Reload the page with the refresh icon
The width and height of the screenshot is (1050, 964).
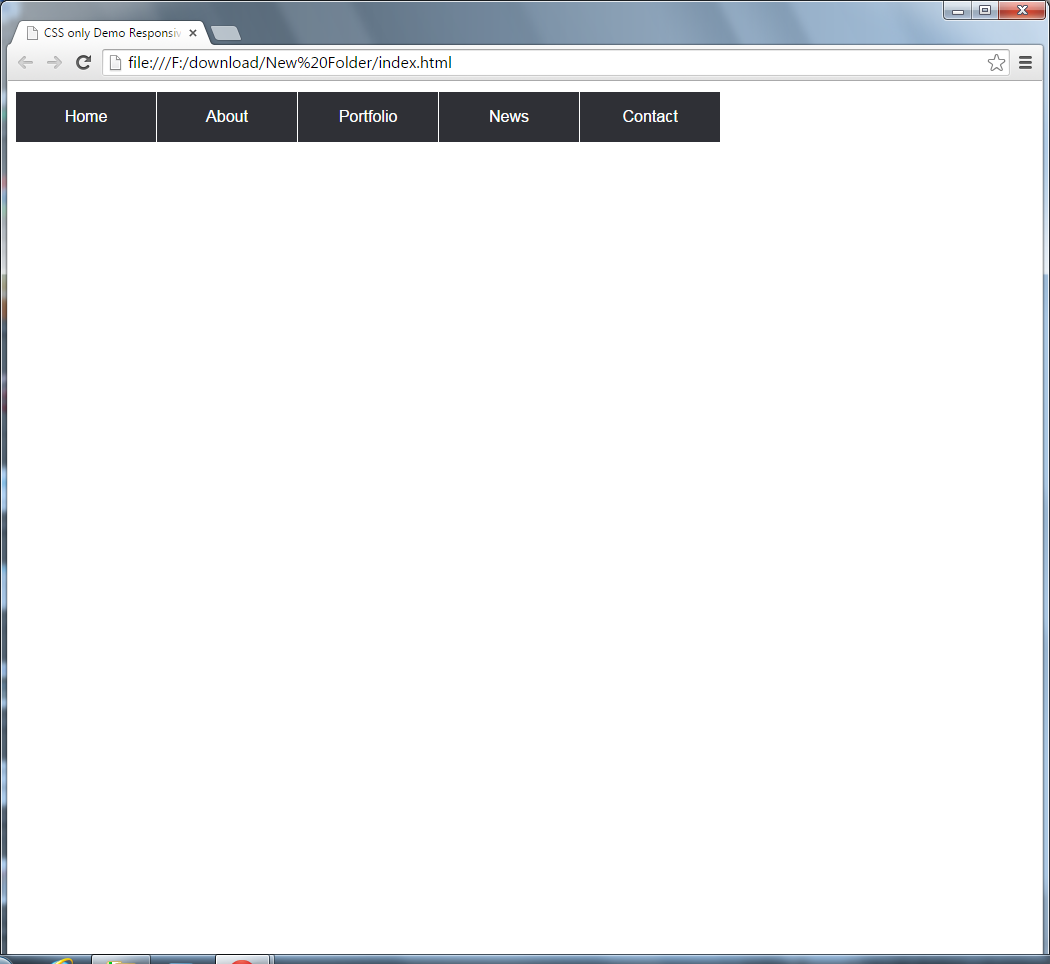(84, 63)
